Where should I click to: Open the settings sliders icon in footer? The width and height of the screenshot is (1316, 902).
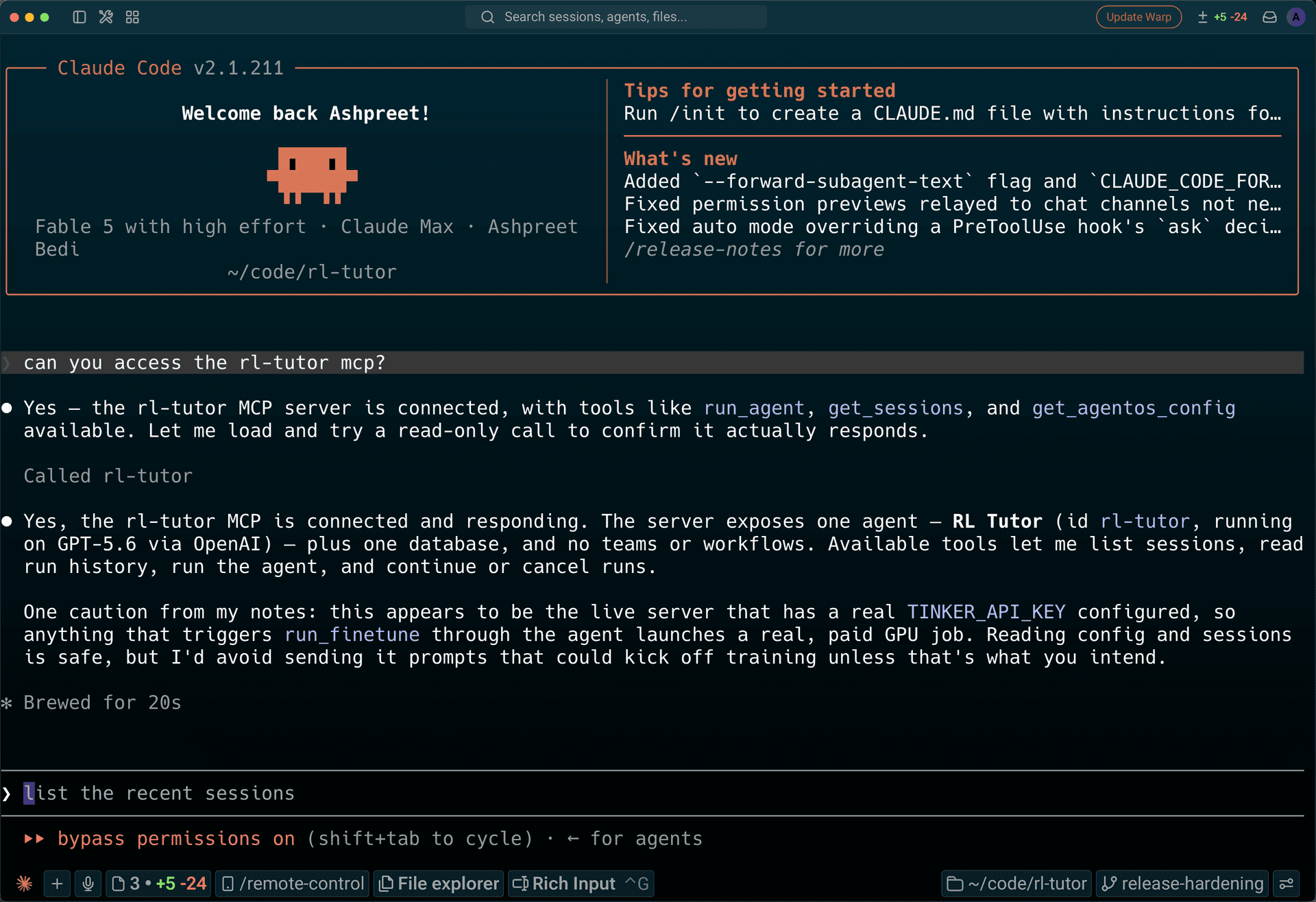1287,883
